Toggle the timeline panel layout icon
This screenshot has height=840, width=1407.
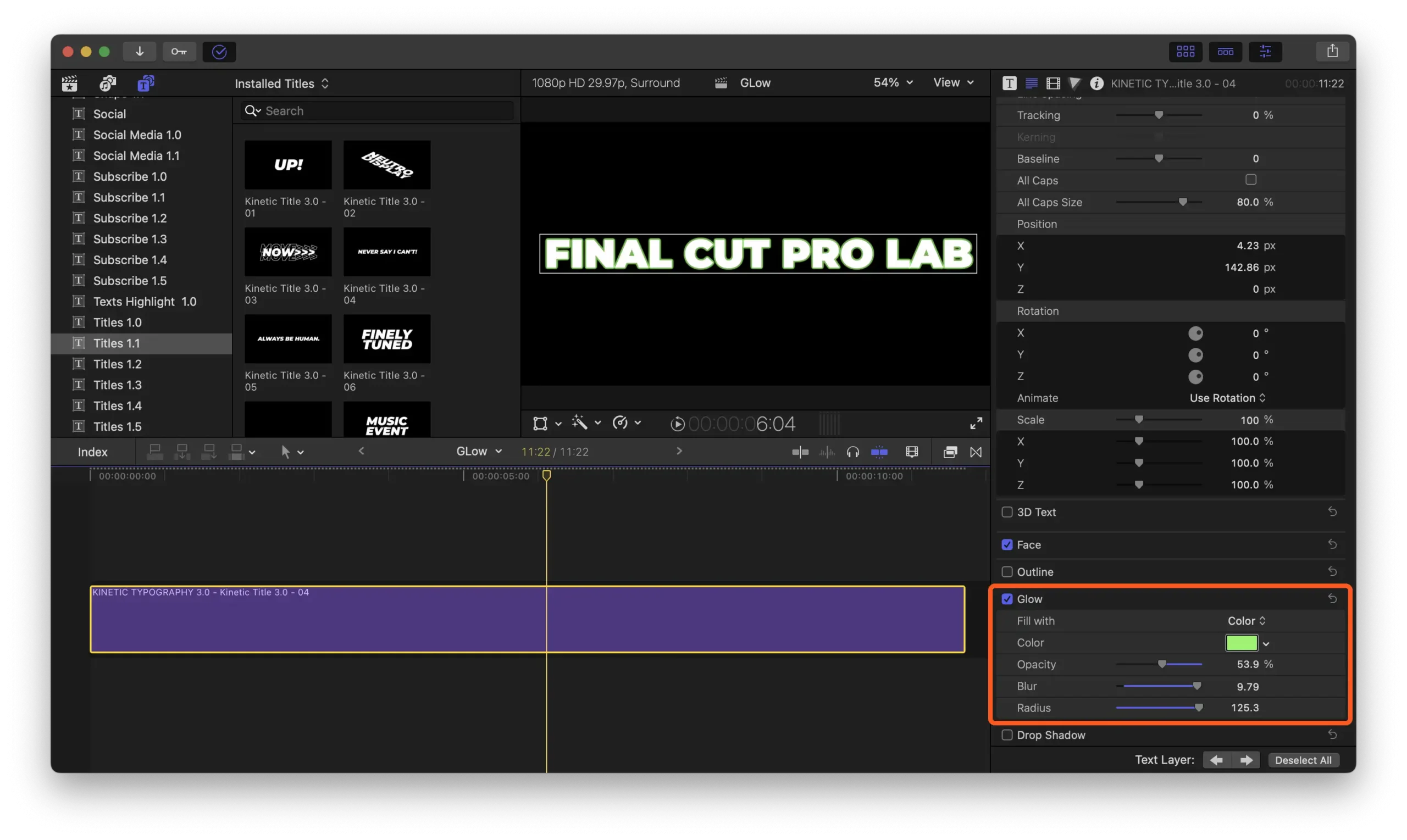1225,52
